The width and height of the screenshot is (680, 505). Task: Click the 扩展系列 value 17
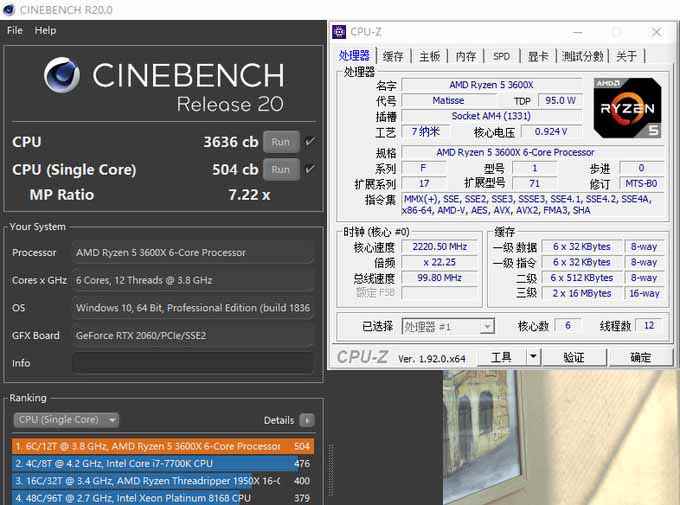424,184
